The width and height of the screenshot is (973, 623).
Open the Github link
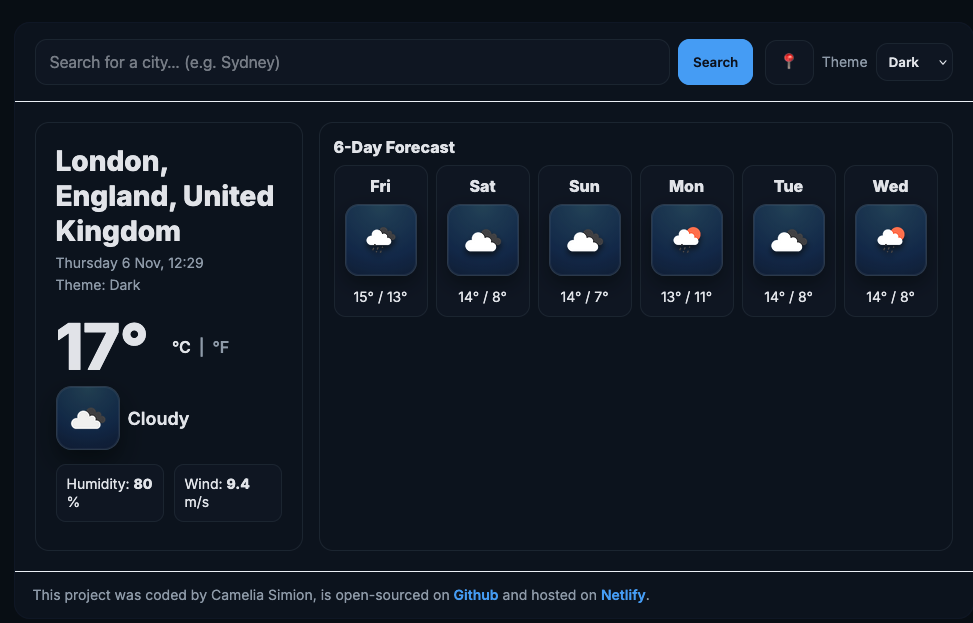coord(475,594)
